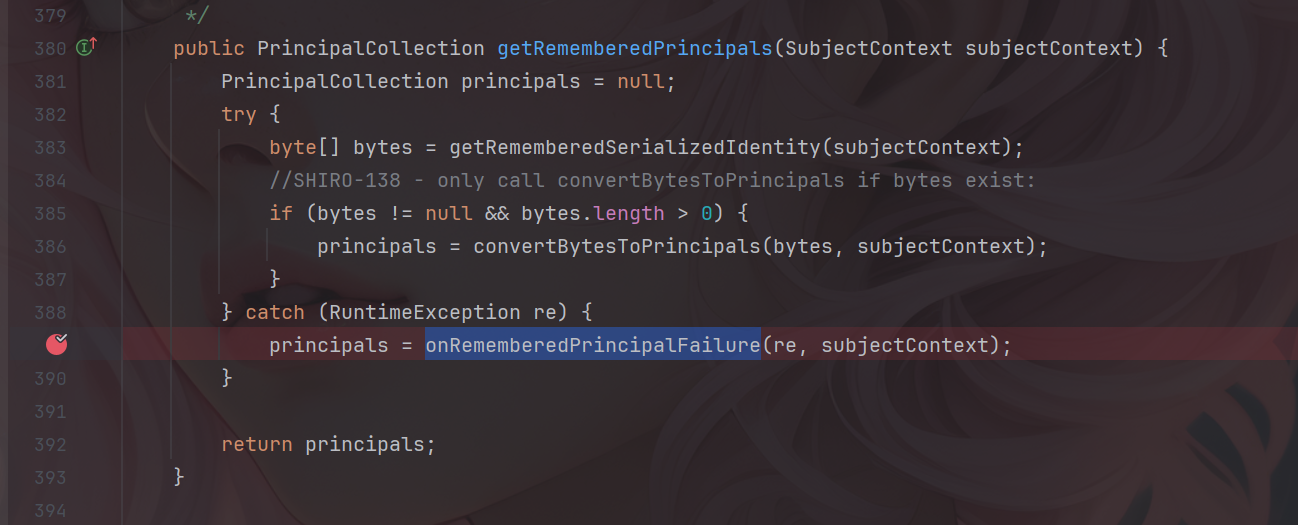
Task: Click line number 380 in the gutter
Action: (x=49, y=48)
